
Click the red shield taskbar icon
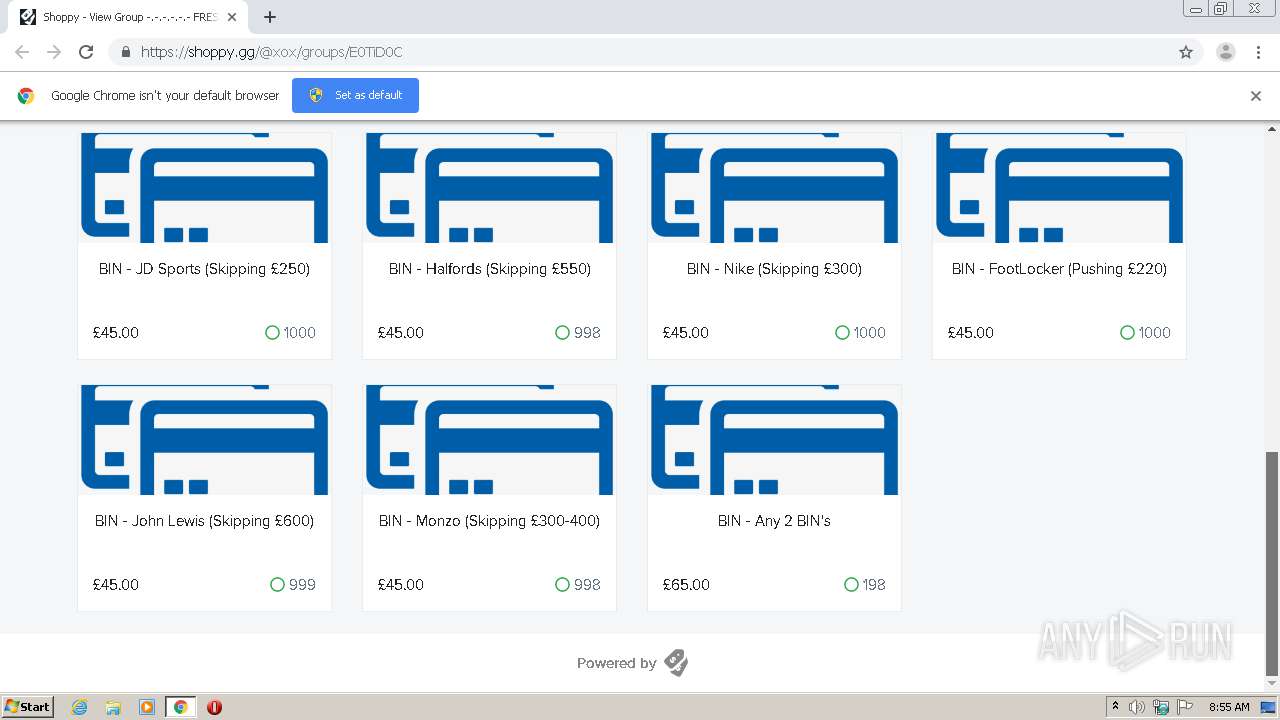[214, 707]
